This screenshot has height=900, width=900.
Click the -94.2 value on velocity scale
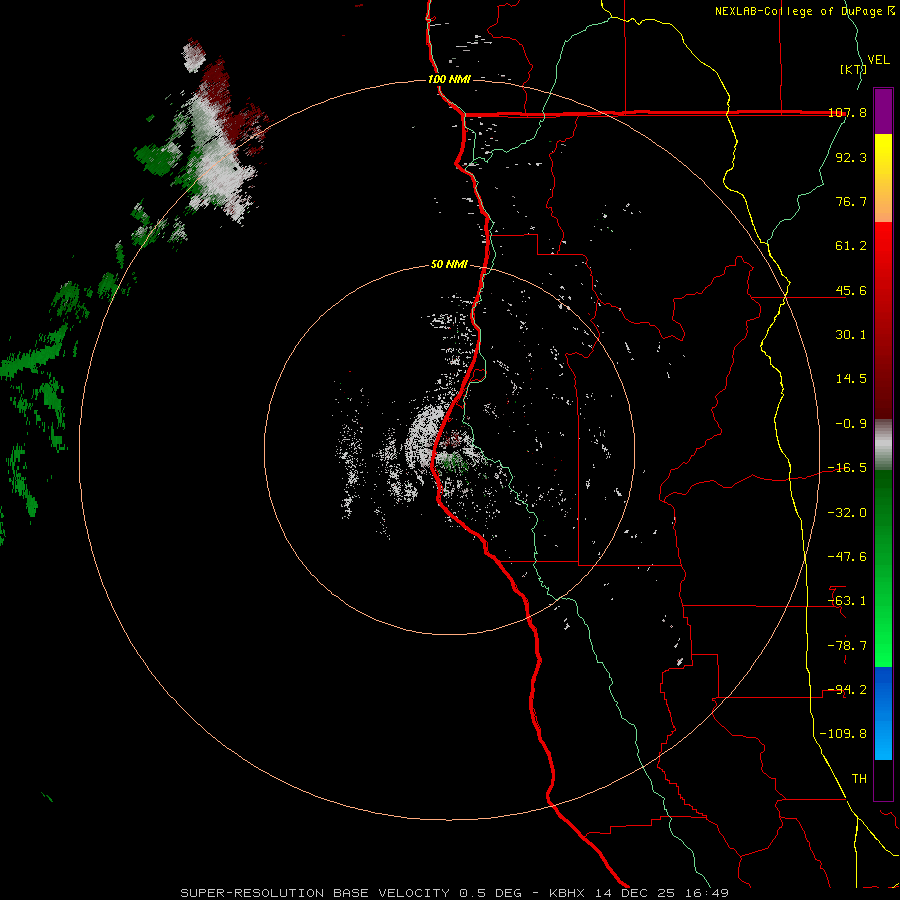click(848, 690)
